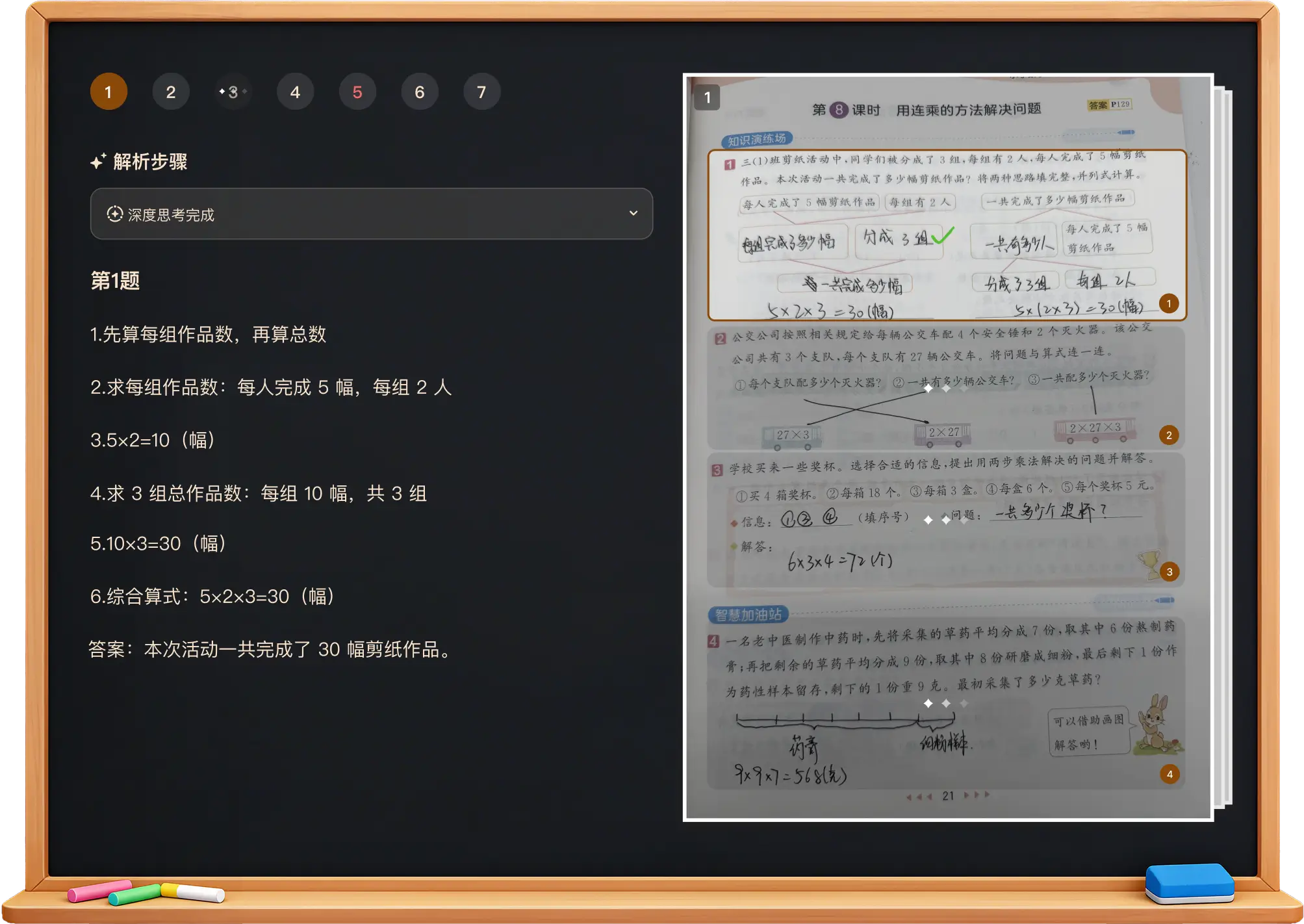Go to question tab 4
This screenshot has height=924, width=1304.
click(295, 92)
